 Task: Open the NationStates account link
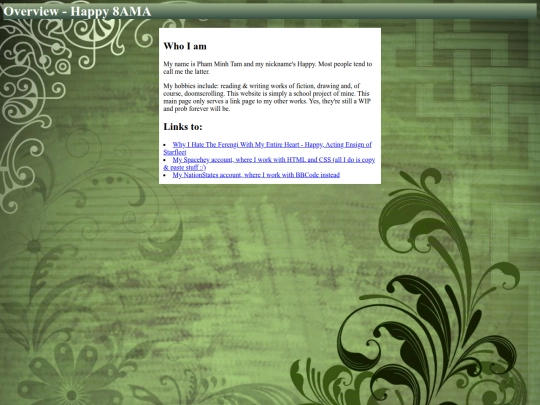(x=256, y=175)
